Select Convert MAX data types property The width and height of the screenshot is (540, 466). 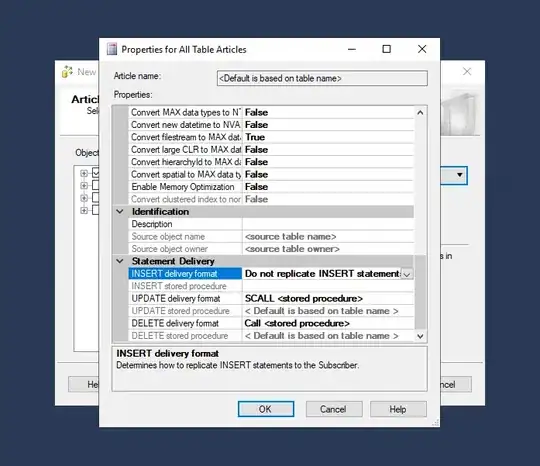185,112
